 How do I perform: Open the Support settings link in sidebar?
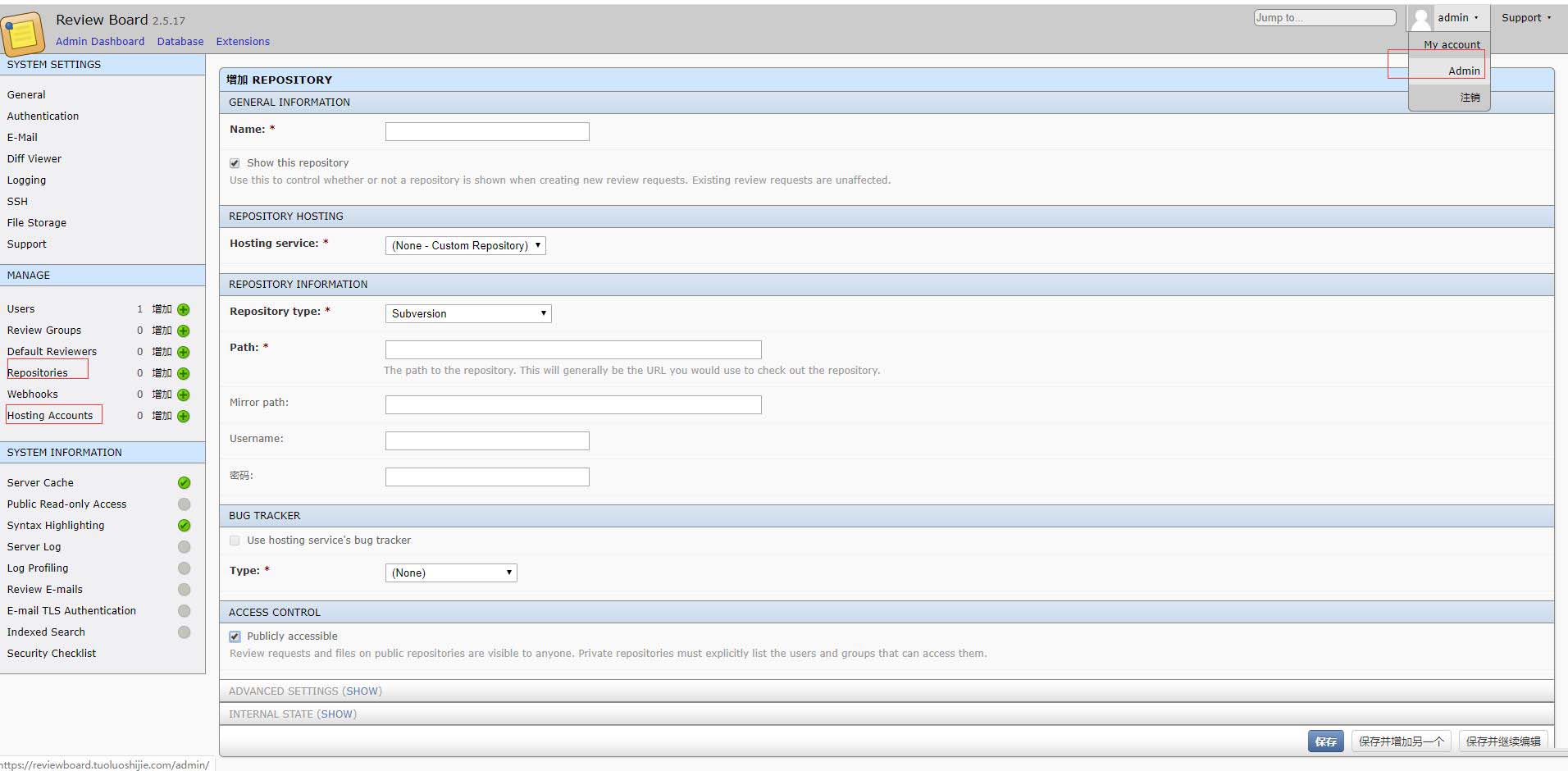coord(27,244)
